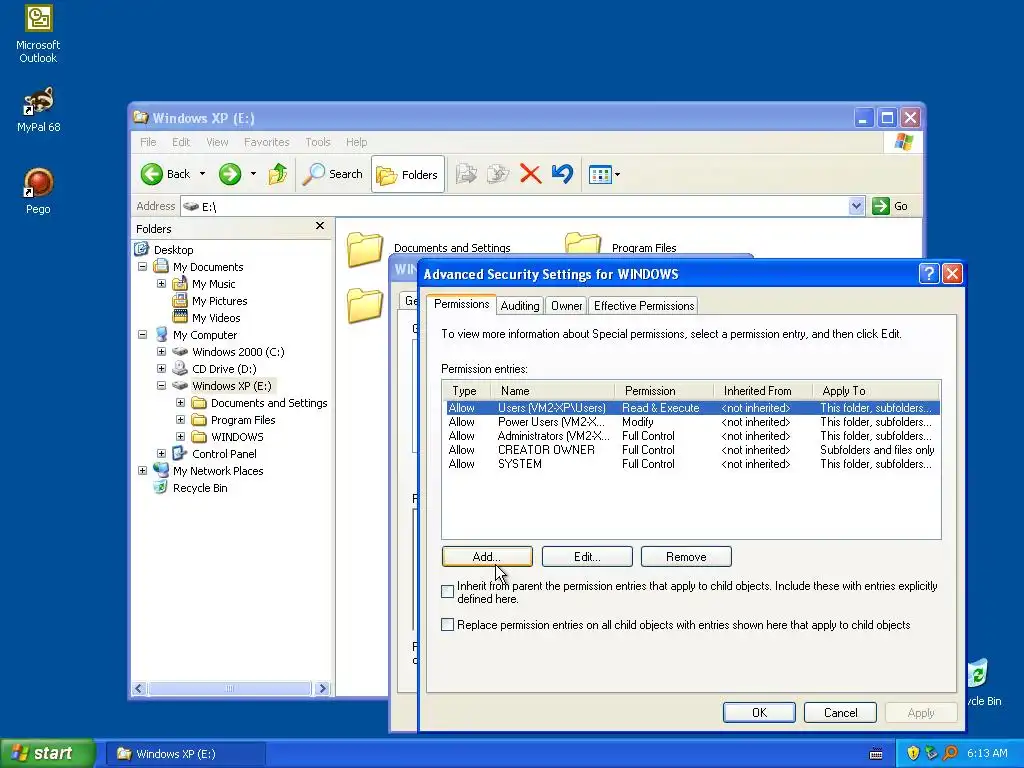Image resolution: width=1024 pixels, height=768 pixels.
Task: Go back using the Back arrow
Action: [166, 174]
